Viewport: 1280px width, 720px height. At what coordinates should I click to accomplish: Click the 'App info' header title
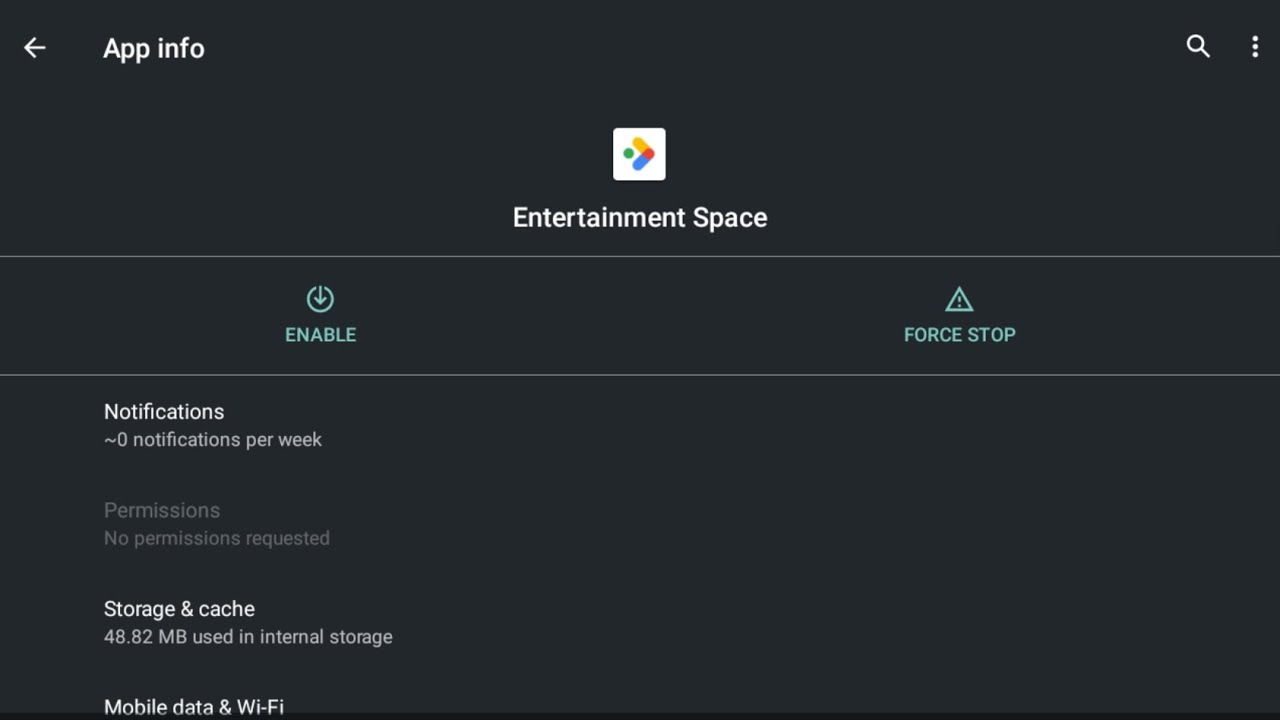point(154,49)
